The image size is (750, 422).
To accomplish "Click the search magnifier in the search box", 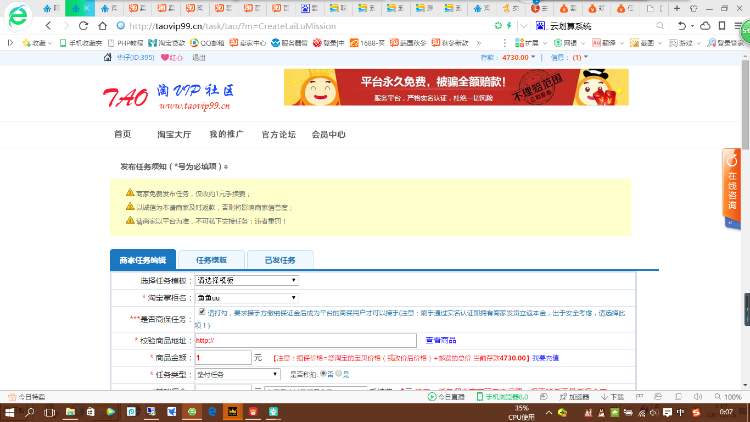I will click(x=660, y=26).
